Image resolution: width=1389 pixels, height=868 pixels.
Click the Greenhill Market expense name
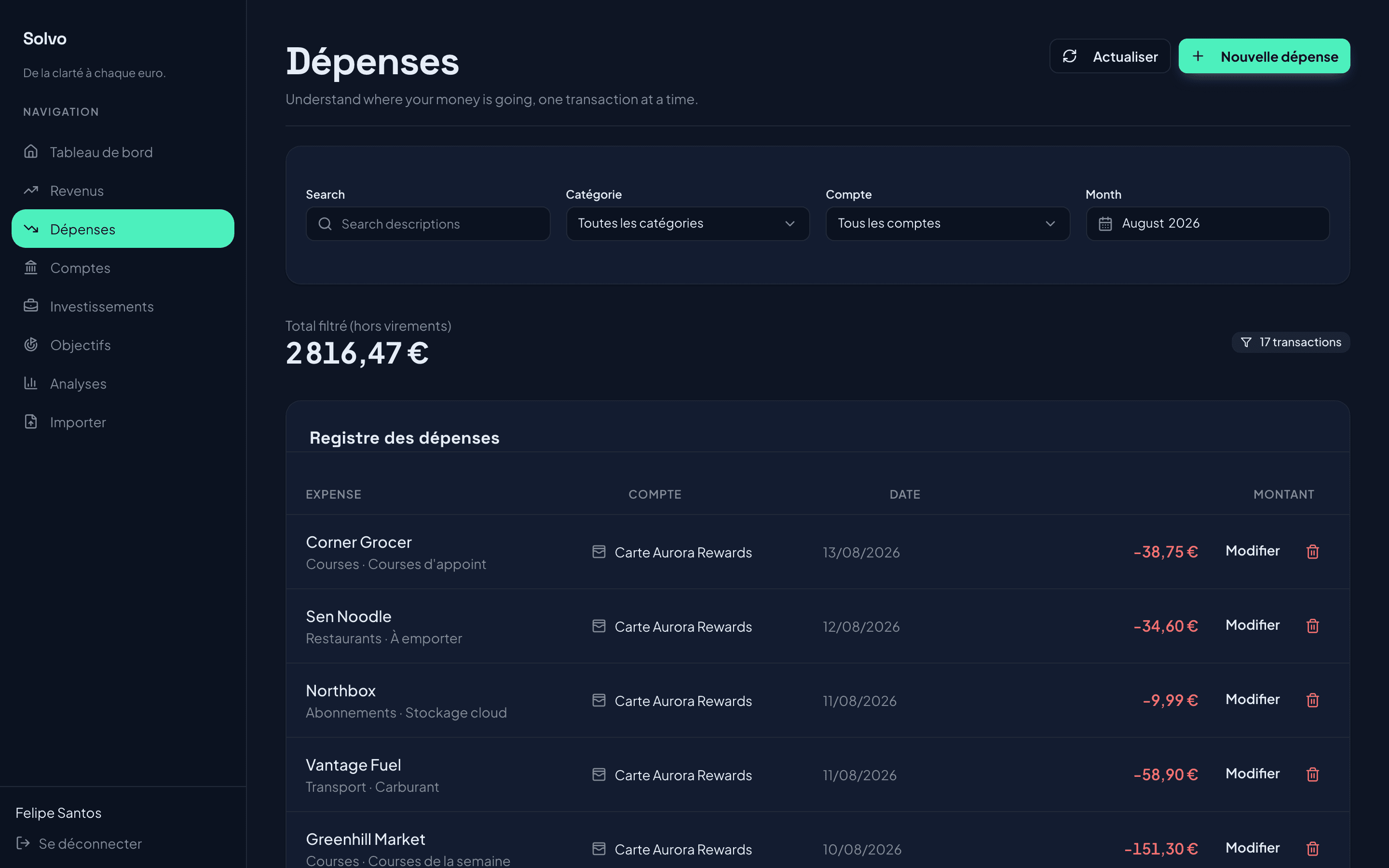pos(366,839)
